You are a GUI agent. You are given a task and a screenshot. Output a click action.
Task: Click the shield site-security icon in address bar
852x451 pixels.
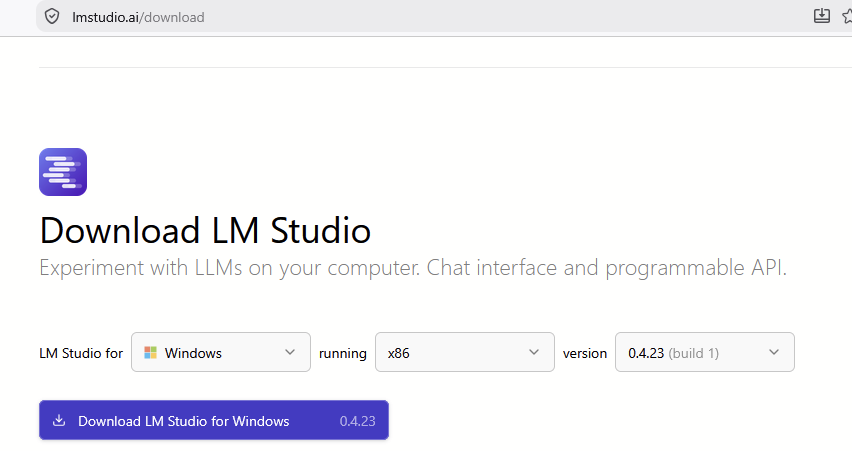[x=52, y=17]
